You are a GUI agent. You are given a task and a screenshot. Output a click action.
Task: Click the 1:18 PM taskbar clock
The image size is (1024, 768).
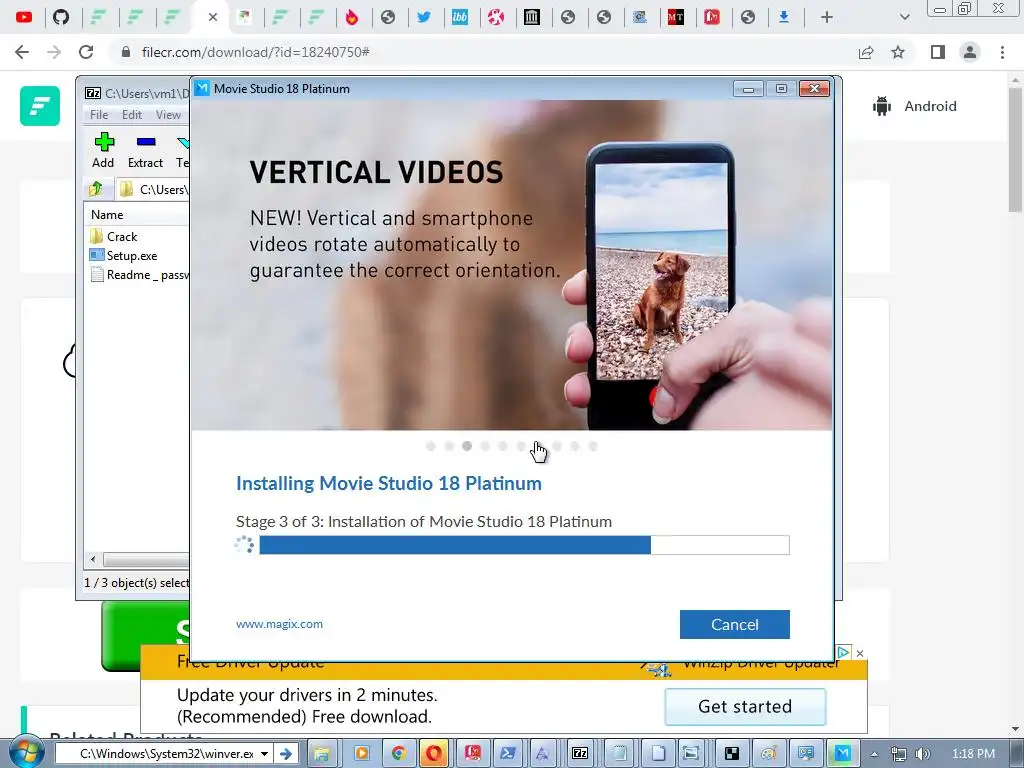point(973,754)
